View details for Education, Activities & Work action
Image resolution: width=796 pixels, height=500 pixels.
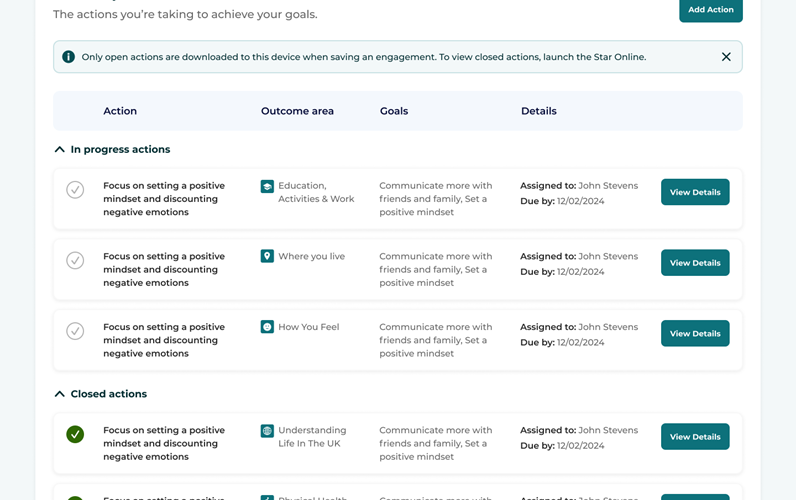(x=694, y=192)
